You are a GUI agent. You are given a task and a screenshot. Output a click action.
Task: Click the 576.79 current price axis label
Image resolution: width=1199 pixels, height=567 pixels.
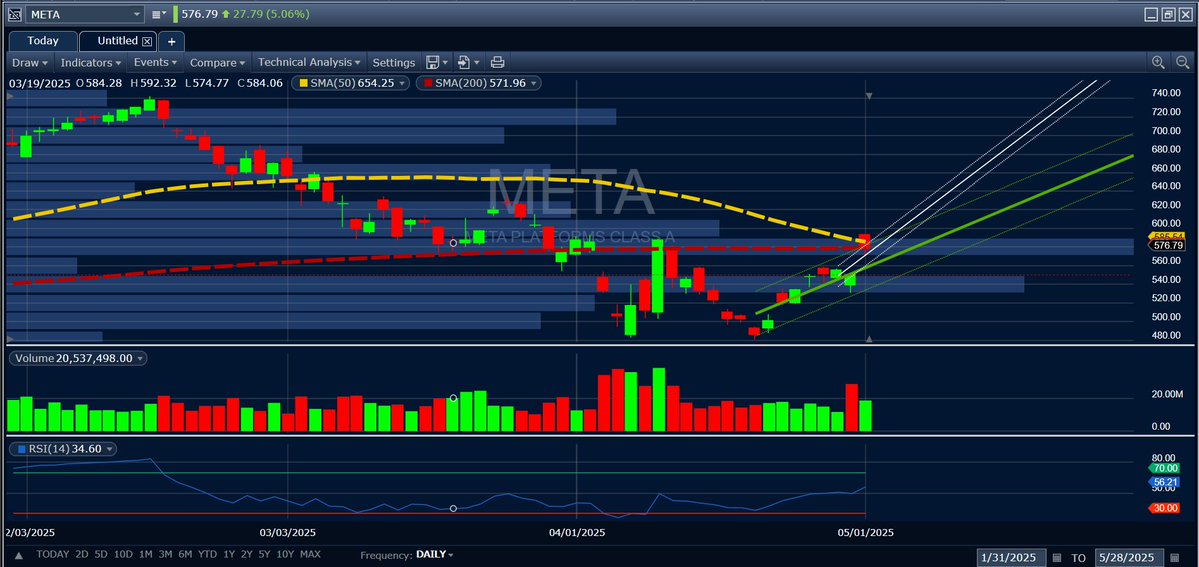coord(1168,246)
